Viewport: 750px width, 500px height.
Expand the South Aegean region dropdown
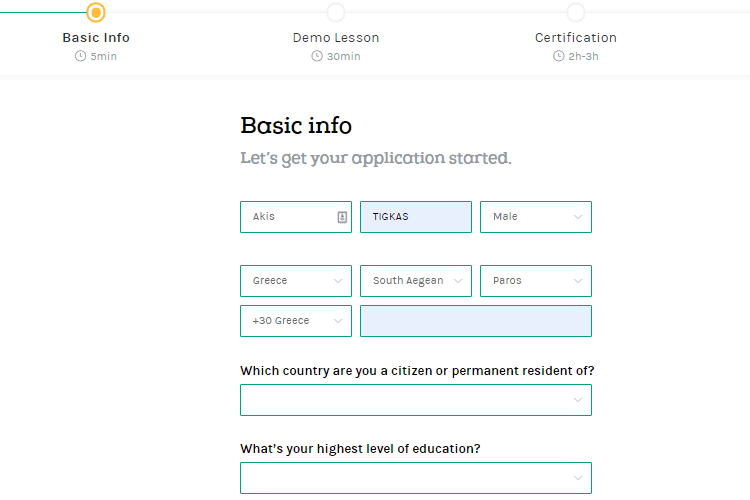[416, 281]
